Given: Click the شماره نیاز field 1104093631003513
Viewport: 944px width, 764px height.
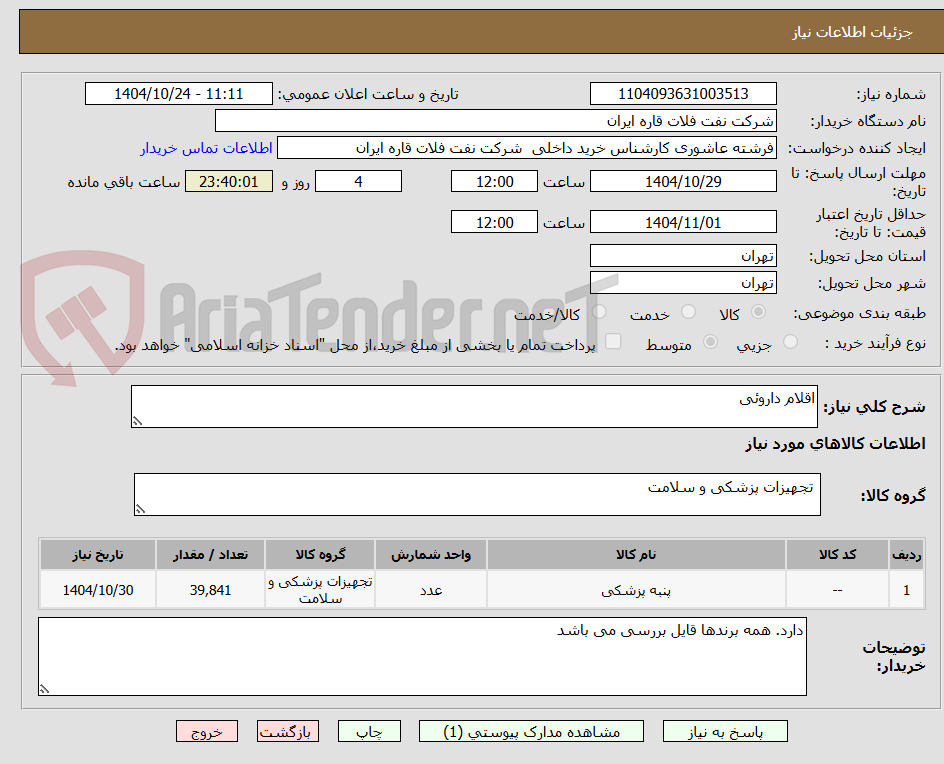Looking at the screenshot, I should pos(683,94).
